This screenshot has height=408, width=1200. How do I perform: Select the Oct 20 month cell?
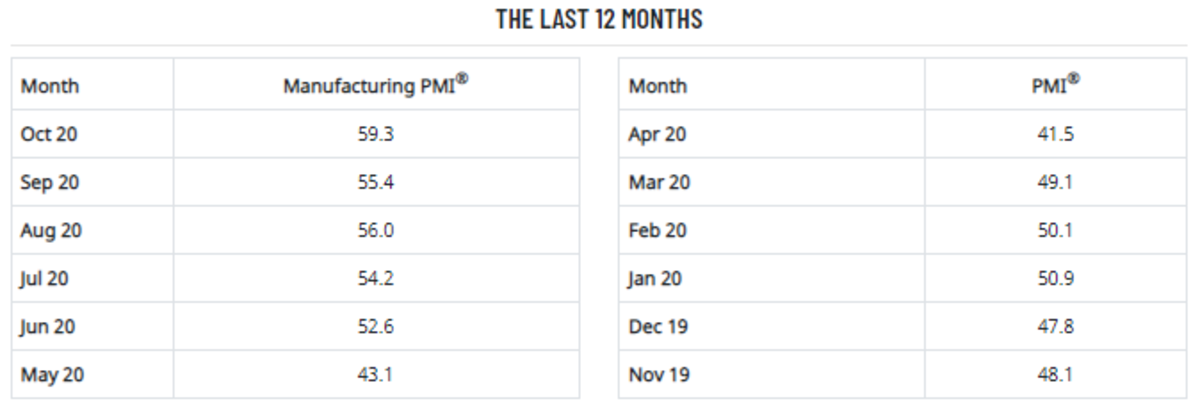pyautogui.click(x=49, y=134)
